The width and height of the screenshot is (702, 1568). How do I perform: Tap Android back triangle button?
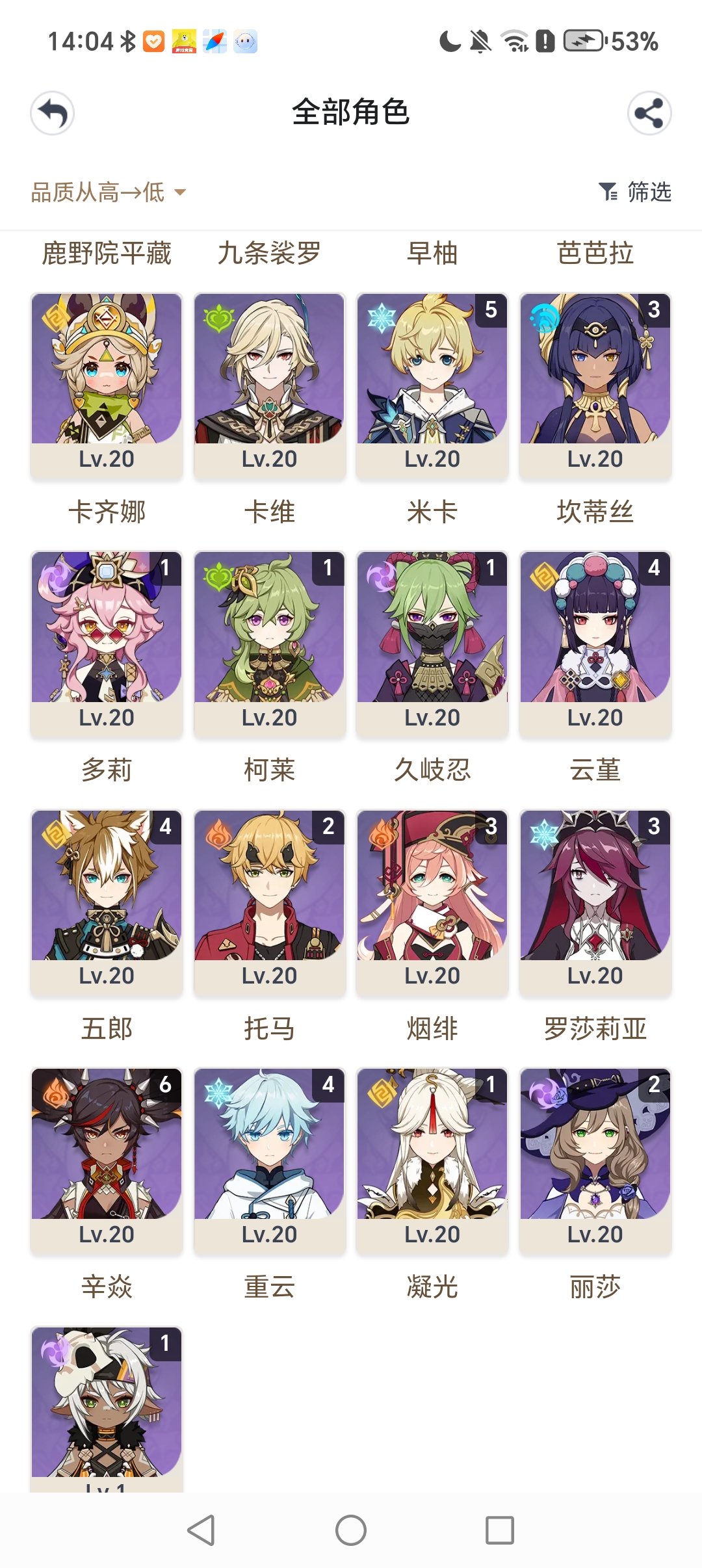coord(201,1530)
